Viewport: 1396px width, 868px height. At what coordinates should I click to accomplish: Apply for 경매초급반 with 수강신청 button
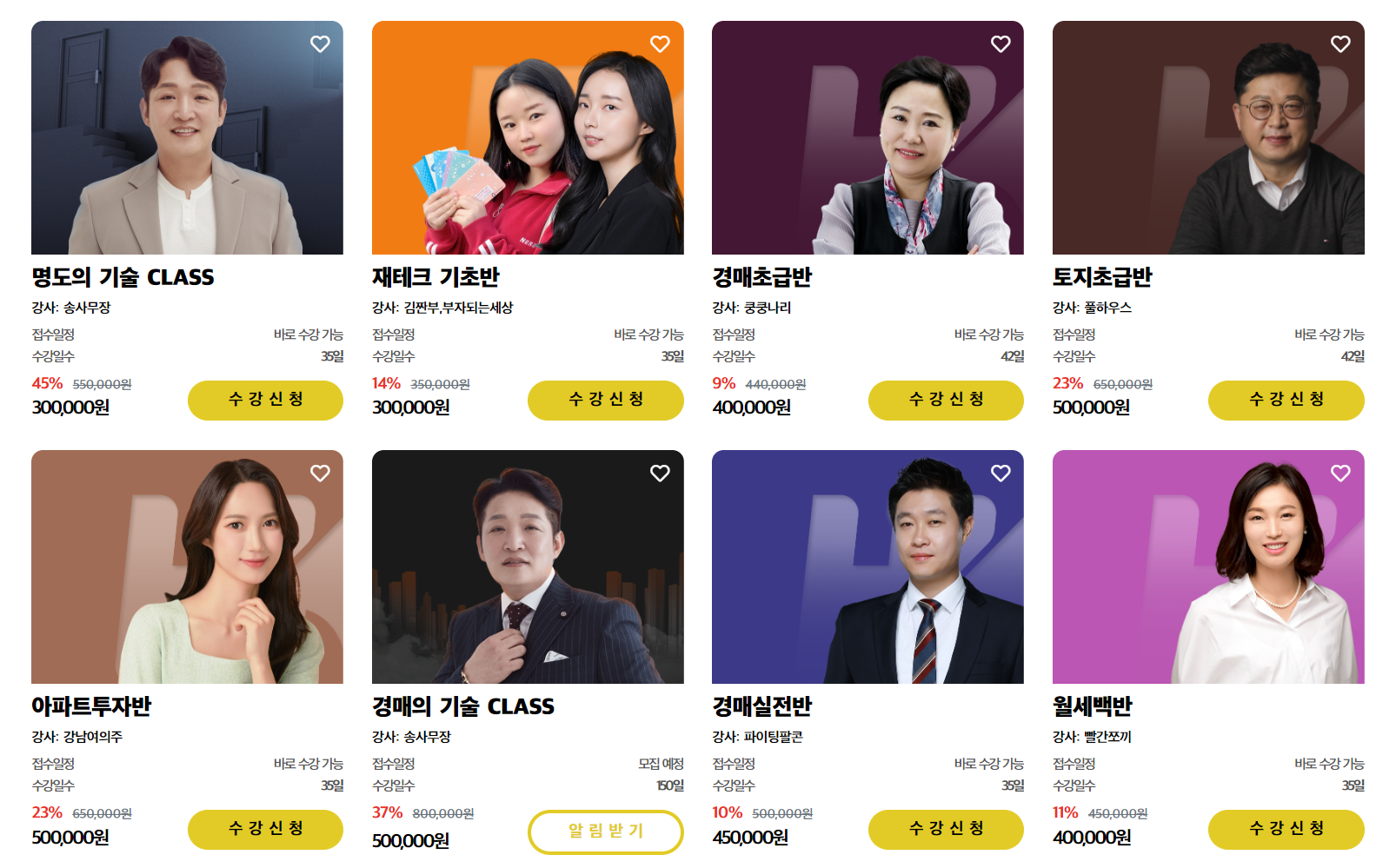coord(946,400)
